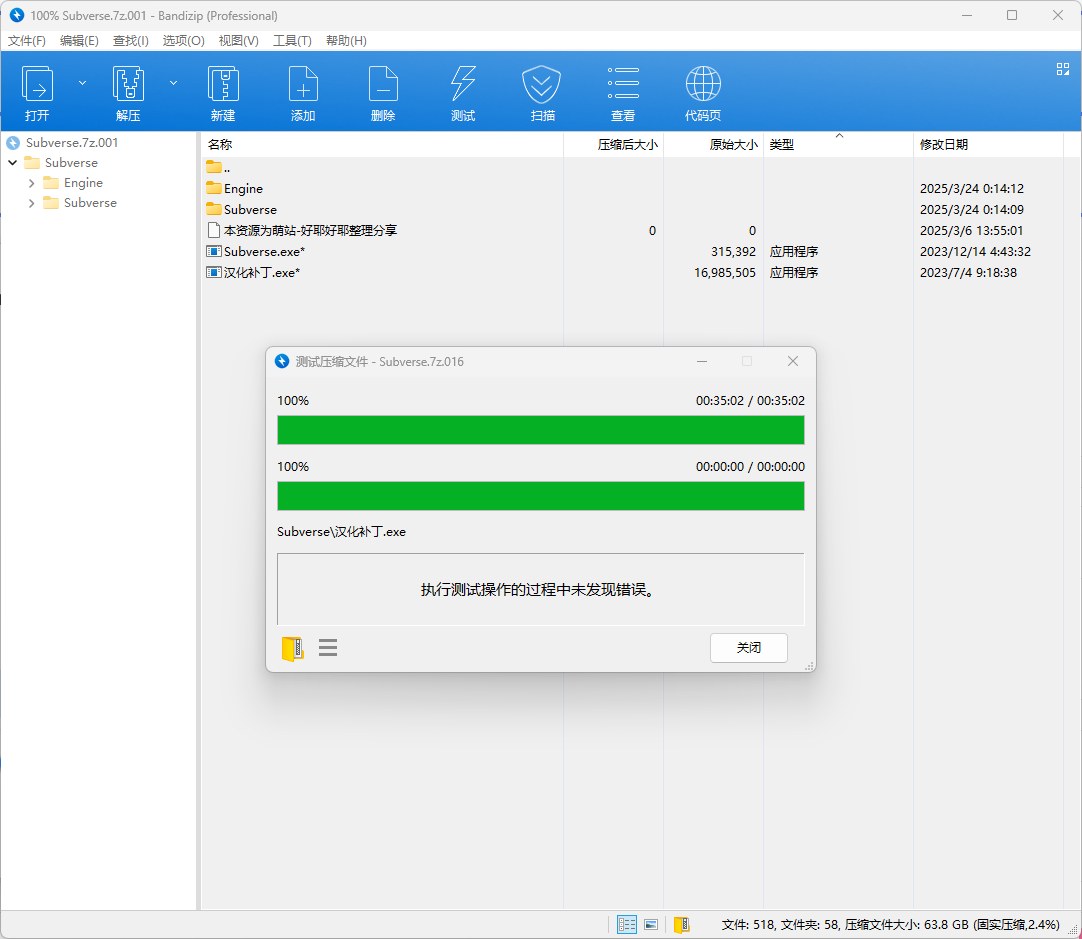
Task: Open the 视图(V) menu
Action: pos(238,41)
